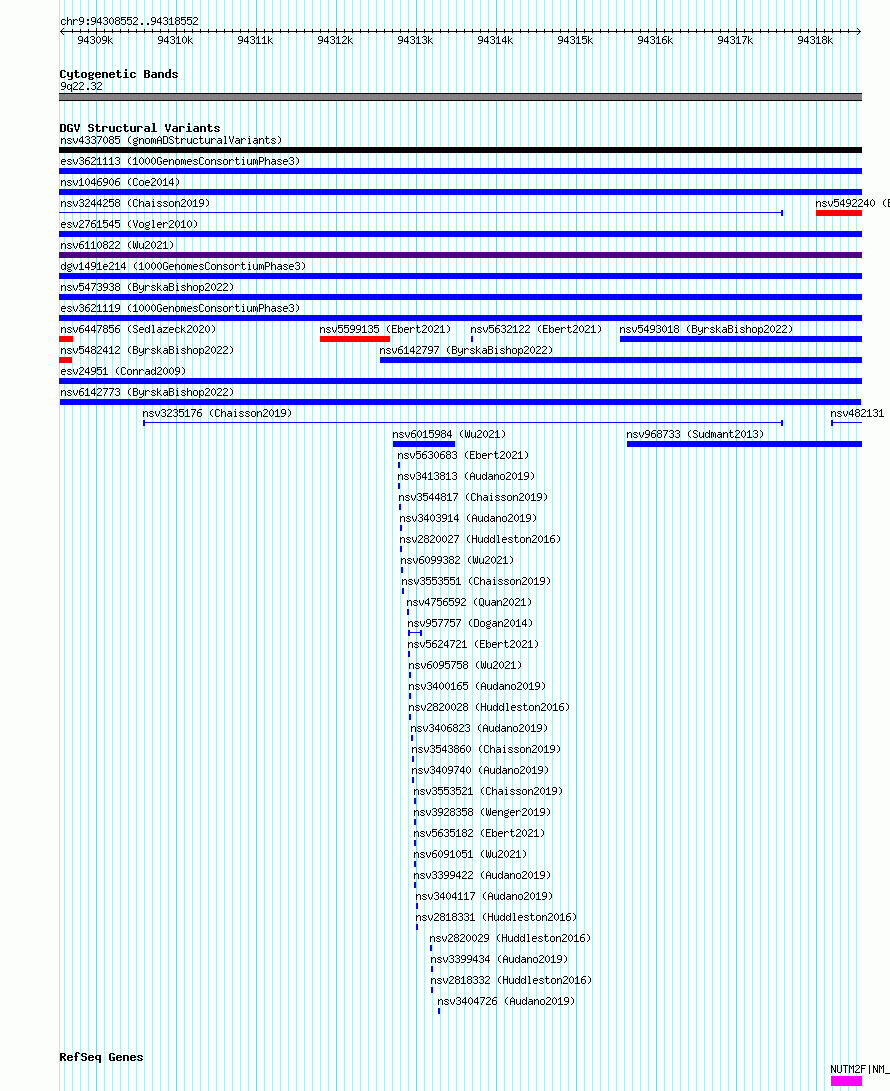This screenshot has width=890, height=1091.
Task: Select nsv6095758 (Wu2021) label
Action: 465,665
